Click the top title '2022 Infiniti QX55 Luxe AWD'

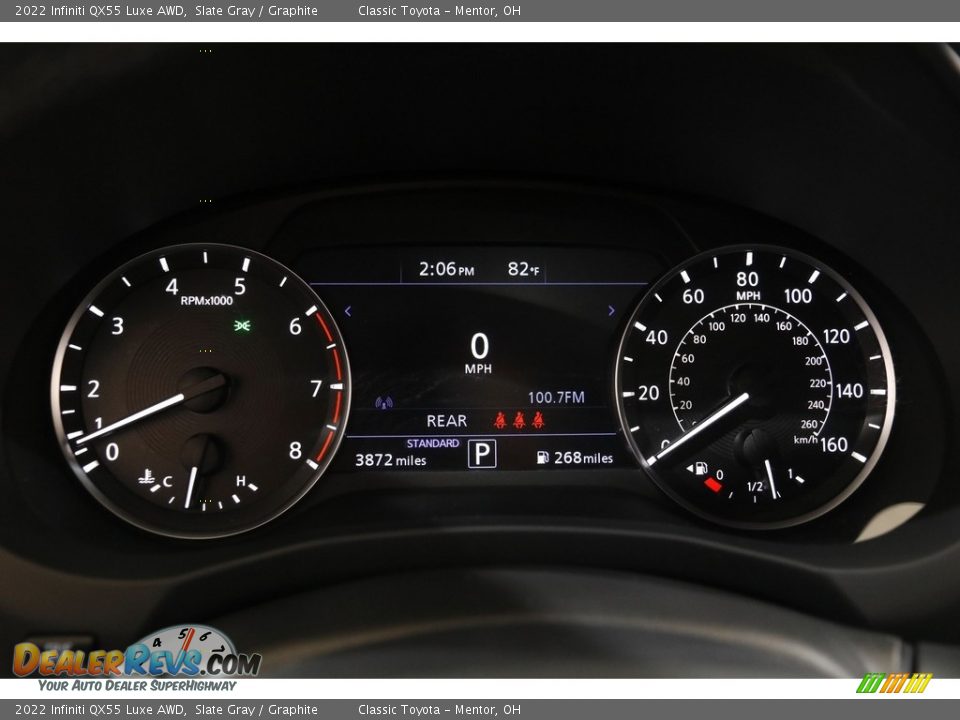[100, 10]
